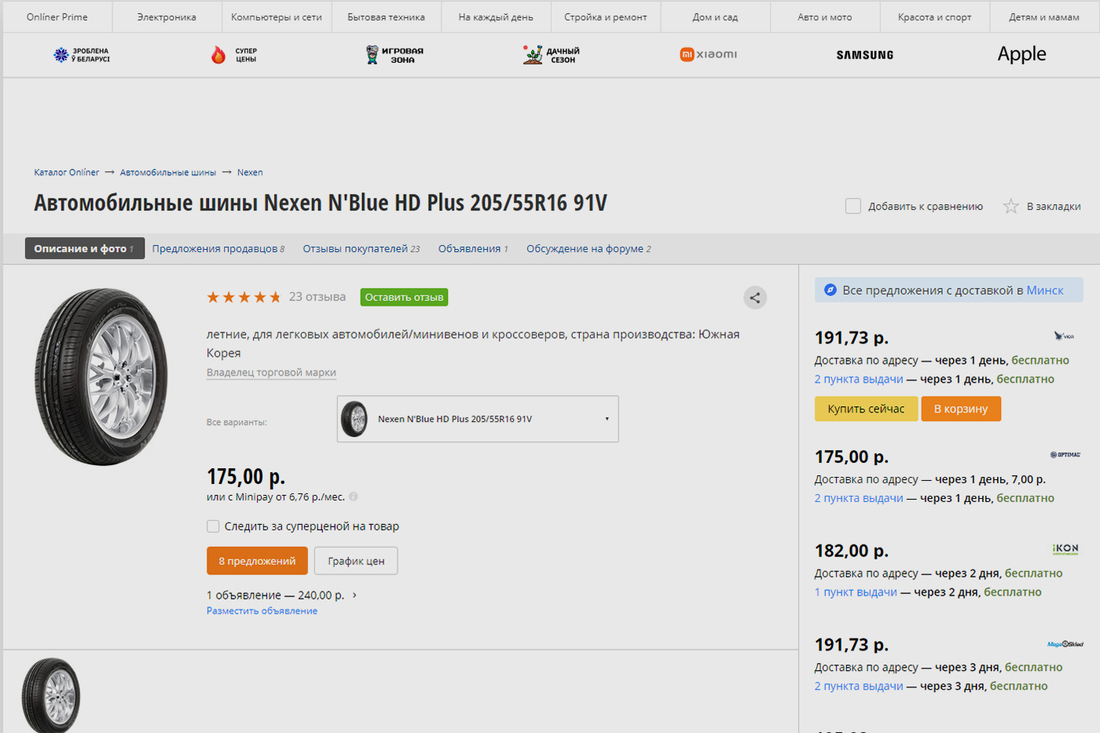This screenshot has height=733, width=1100.
Task: Open the Samsung brand logo
Action: click(x=865, y=55)
